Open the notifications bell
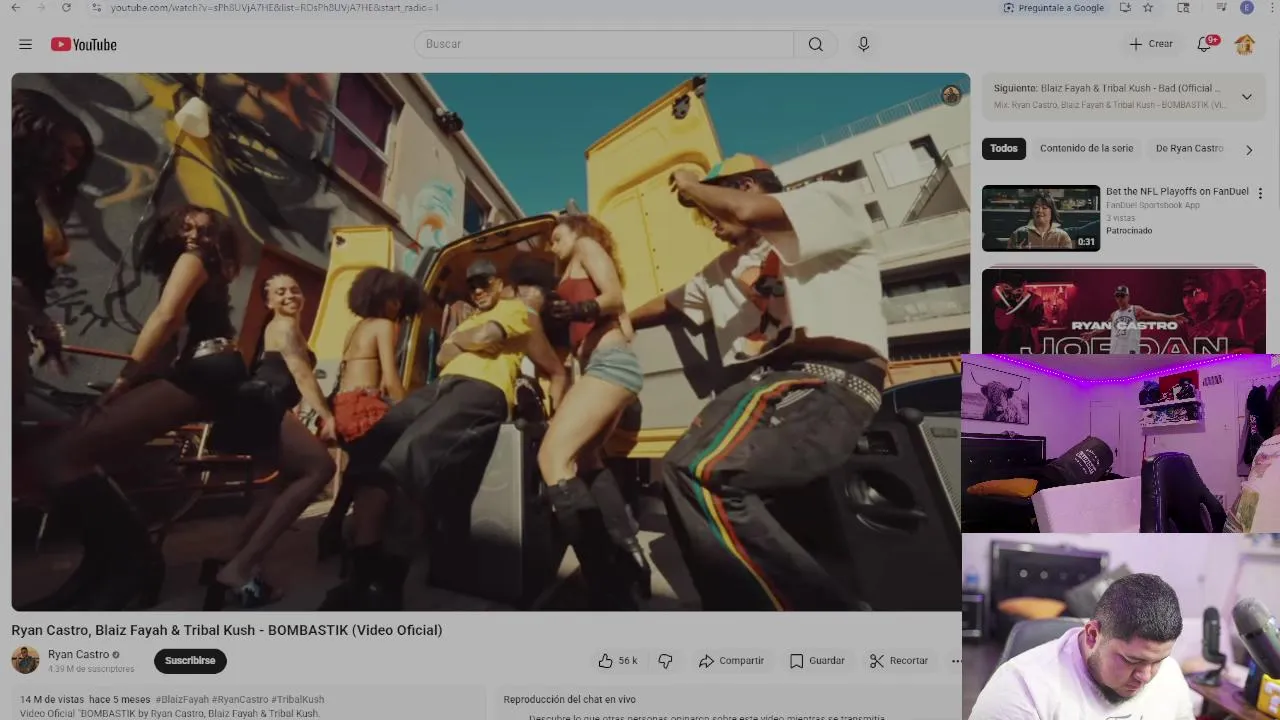This screenshot has height=720, width=1280. (1206, 44)
